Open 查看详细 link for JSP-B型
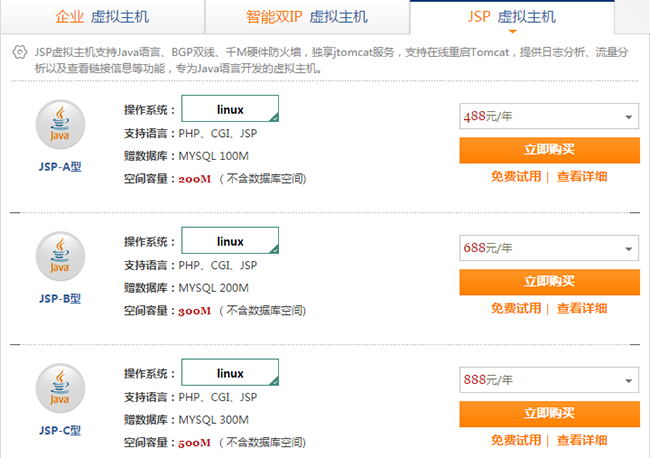This screenshot has width=650, height=458. [x=582, y=308]
